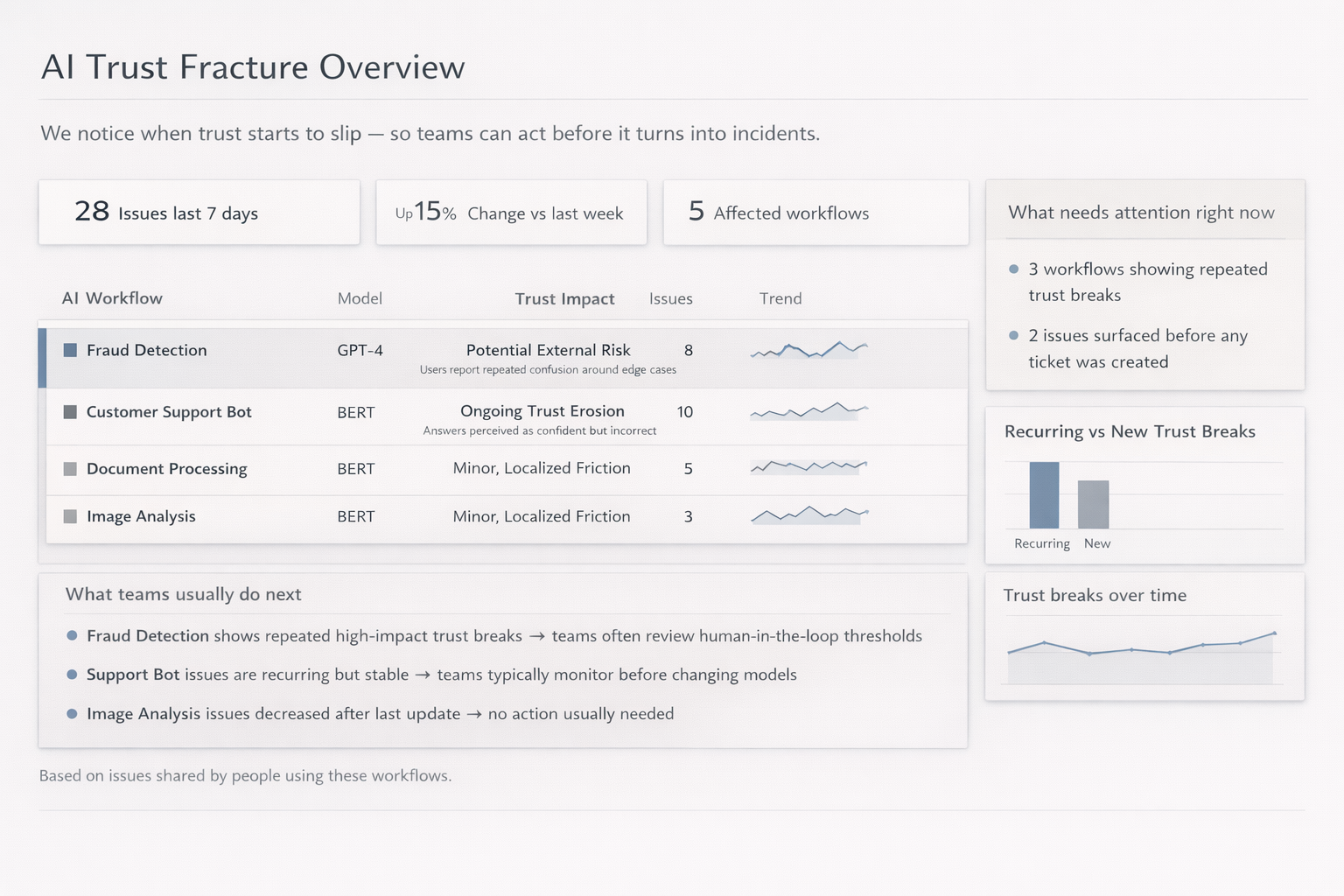Viewport: 1344px width, 896px height.
Task: Expand the What needs attention right now panel
Action: [1142, 212]
